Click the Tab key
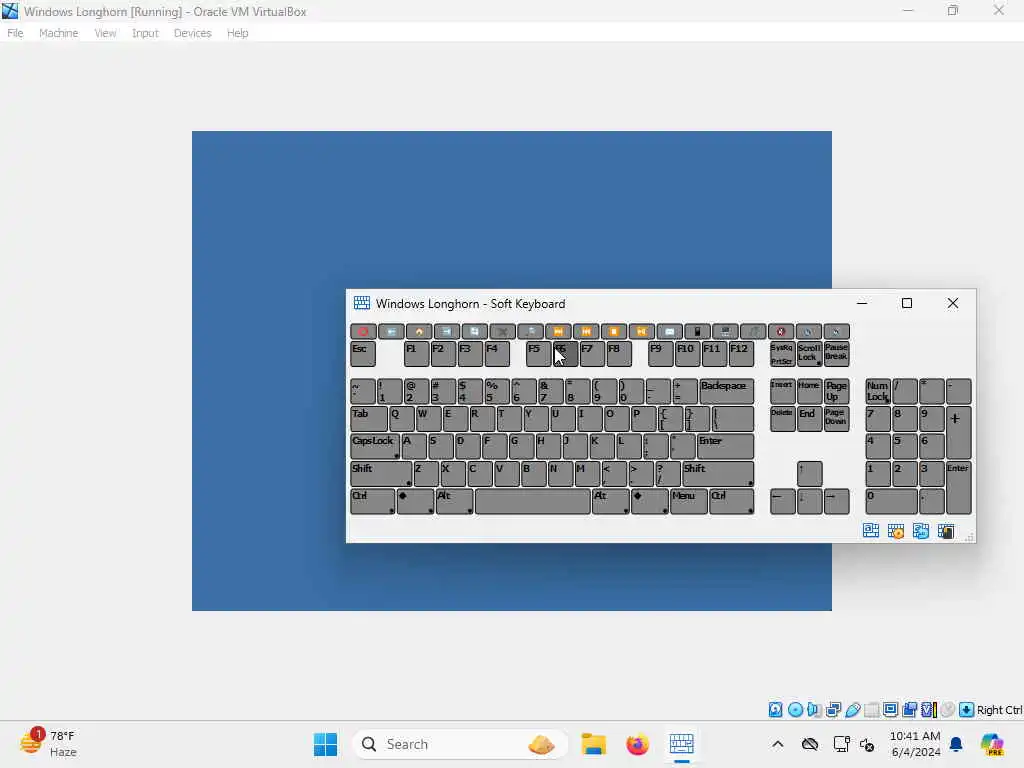This screenshot has height=768, width=1024. (369, 419)
